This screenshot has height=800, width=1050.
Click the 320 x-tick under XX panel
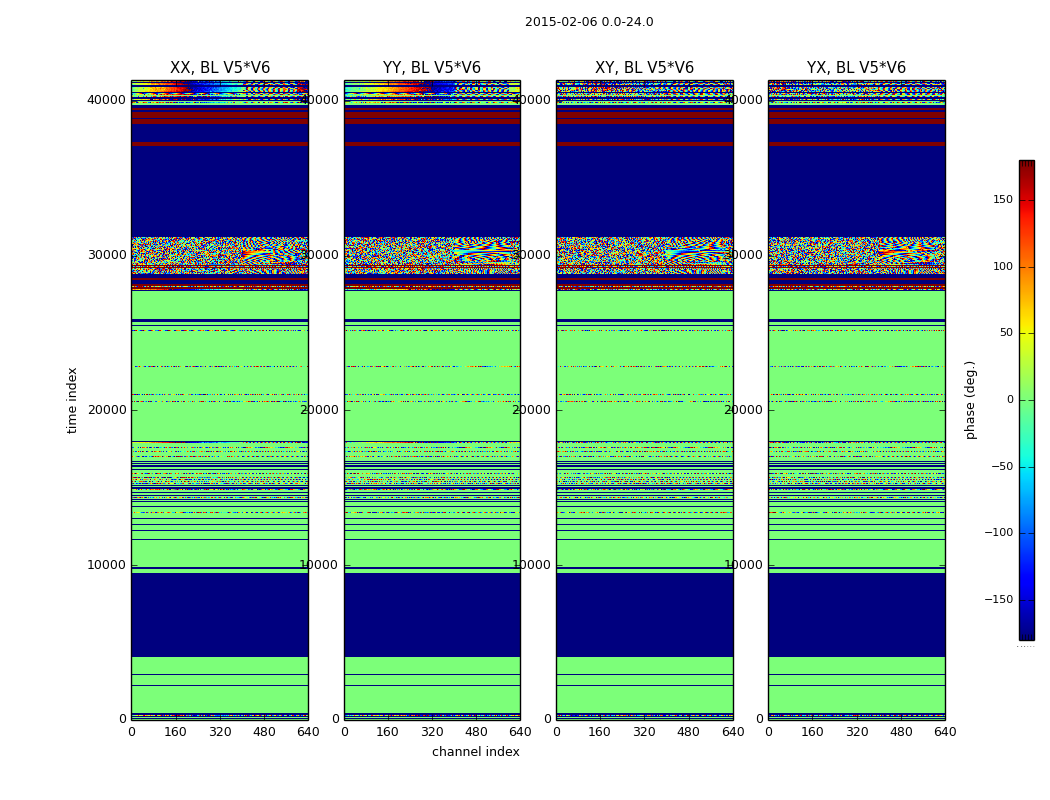tap(220, 732)
